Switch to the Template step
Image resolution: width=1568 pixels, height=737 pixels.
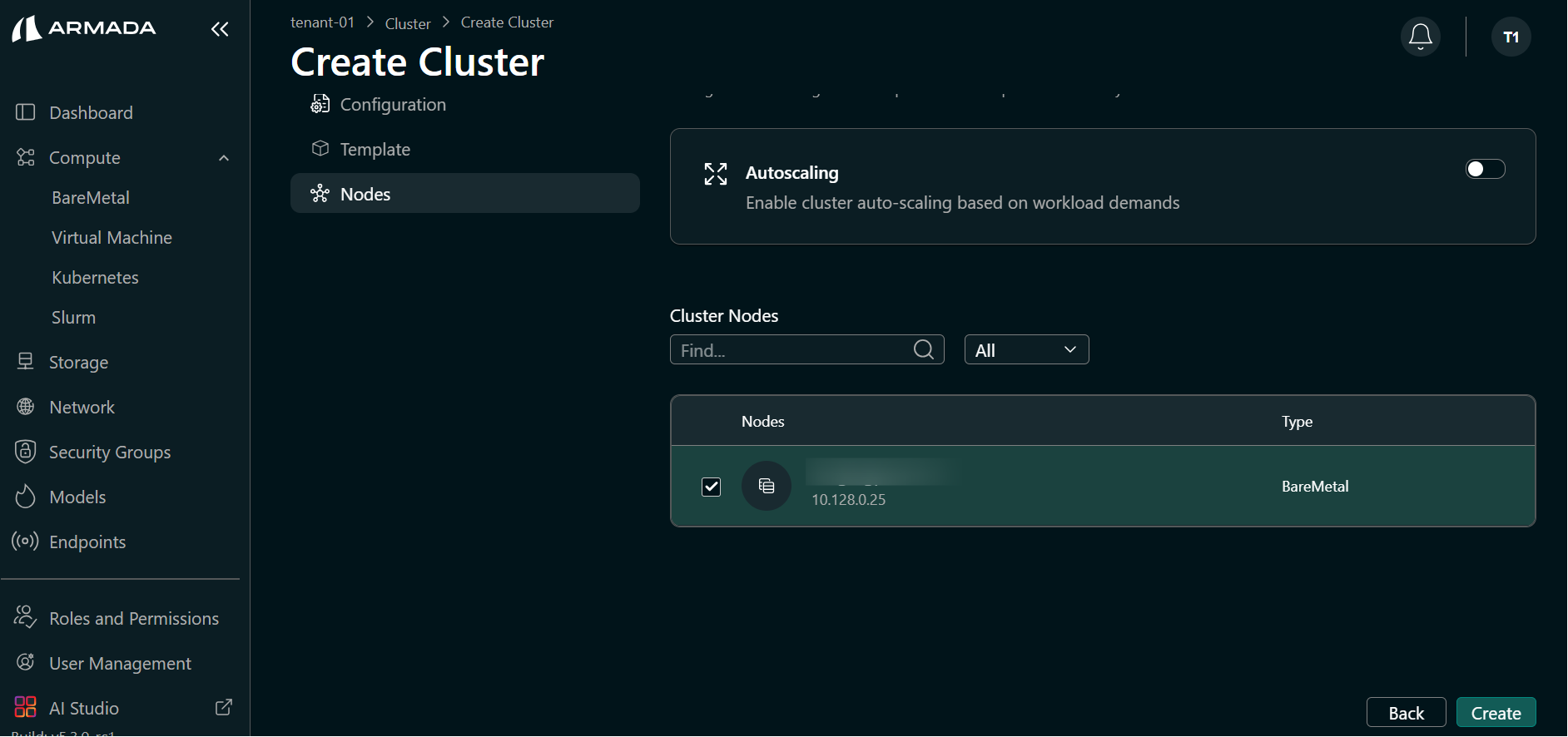click(375, 150)
